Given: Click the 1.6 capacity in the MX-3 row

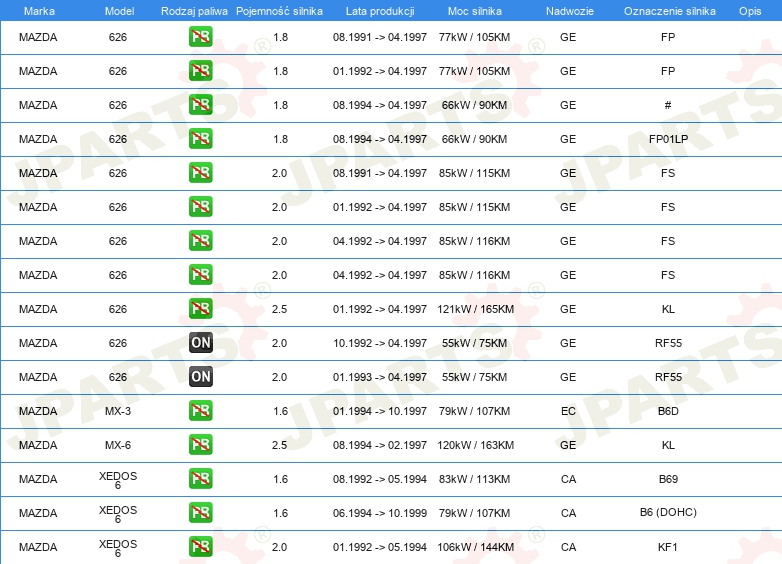Looking at the screenshot, I should 281,411.
